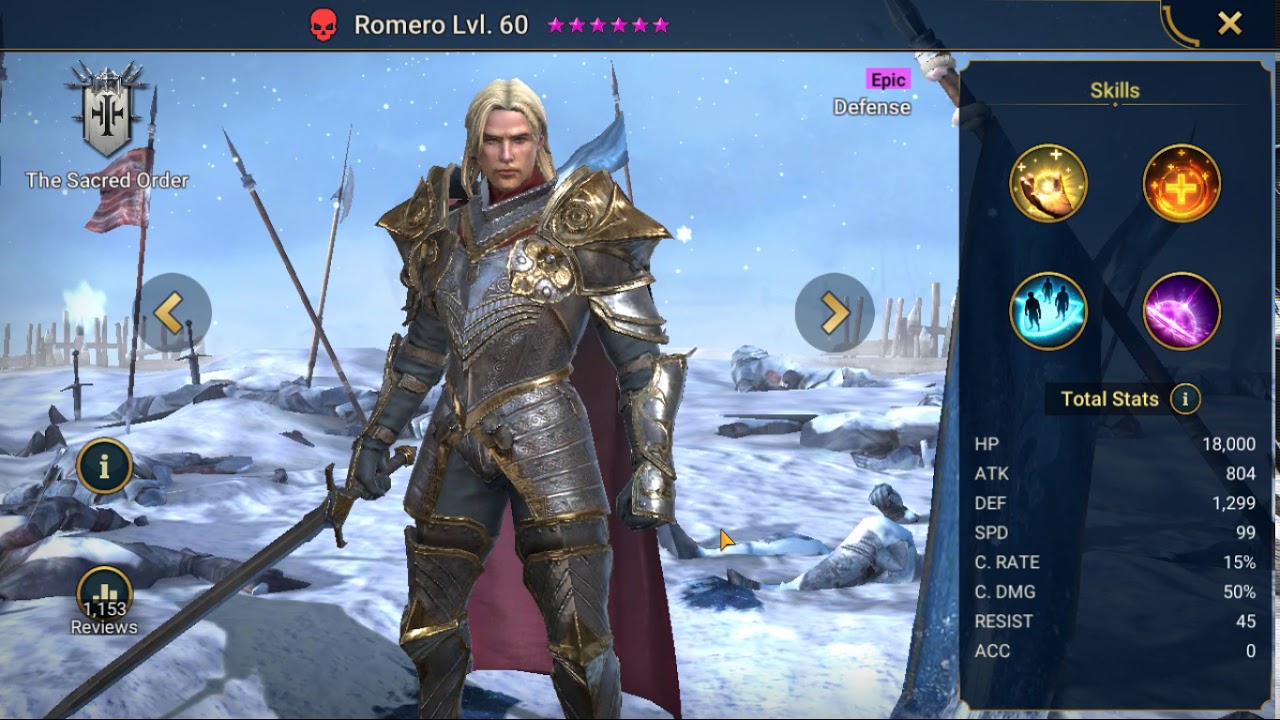The width and height of the screenshot is (1280, 720).
Task: Select the SPD stat value 99
Action: click(x=1244, y=533)
